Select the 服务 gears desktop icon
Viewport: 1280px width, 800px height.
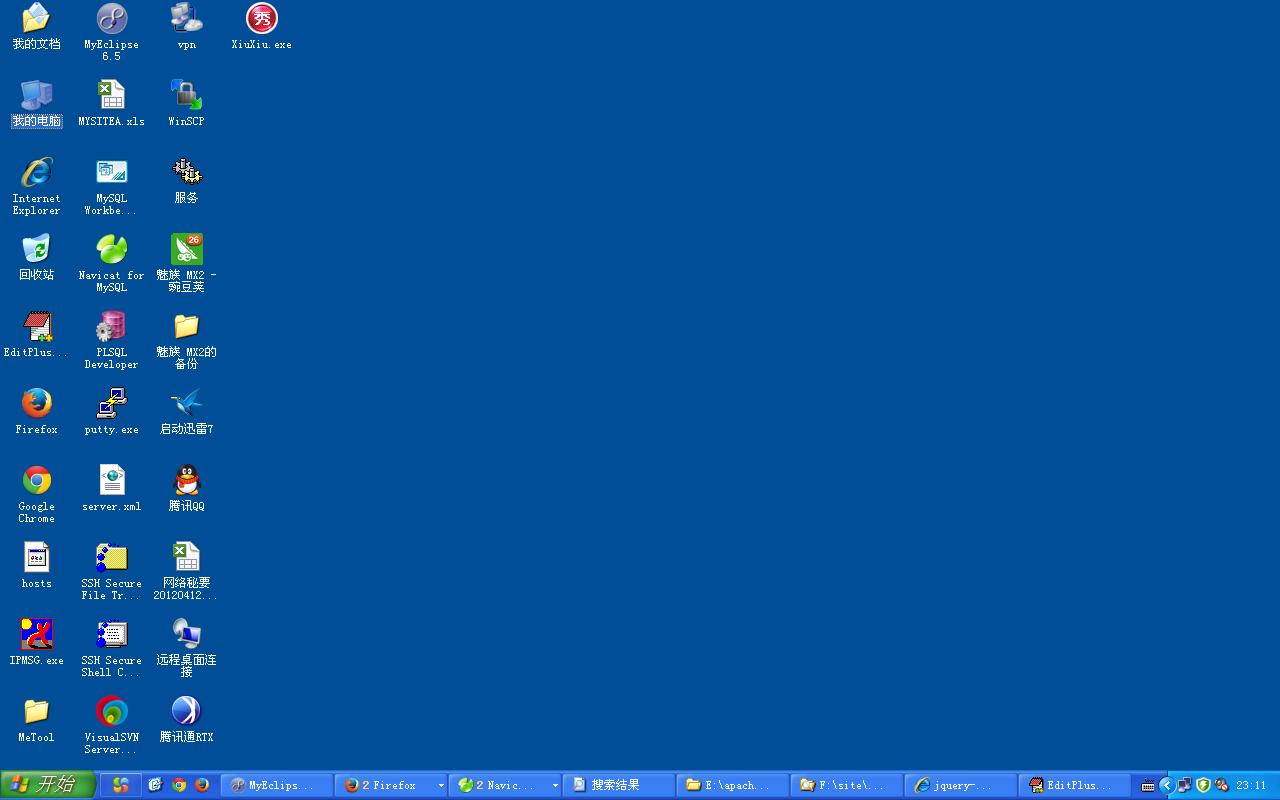click(186, 181)
